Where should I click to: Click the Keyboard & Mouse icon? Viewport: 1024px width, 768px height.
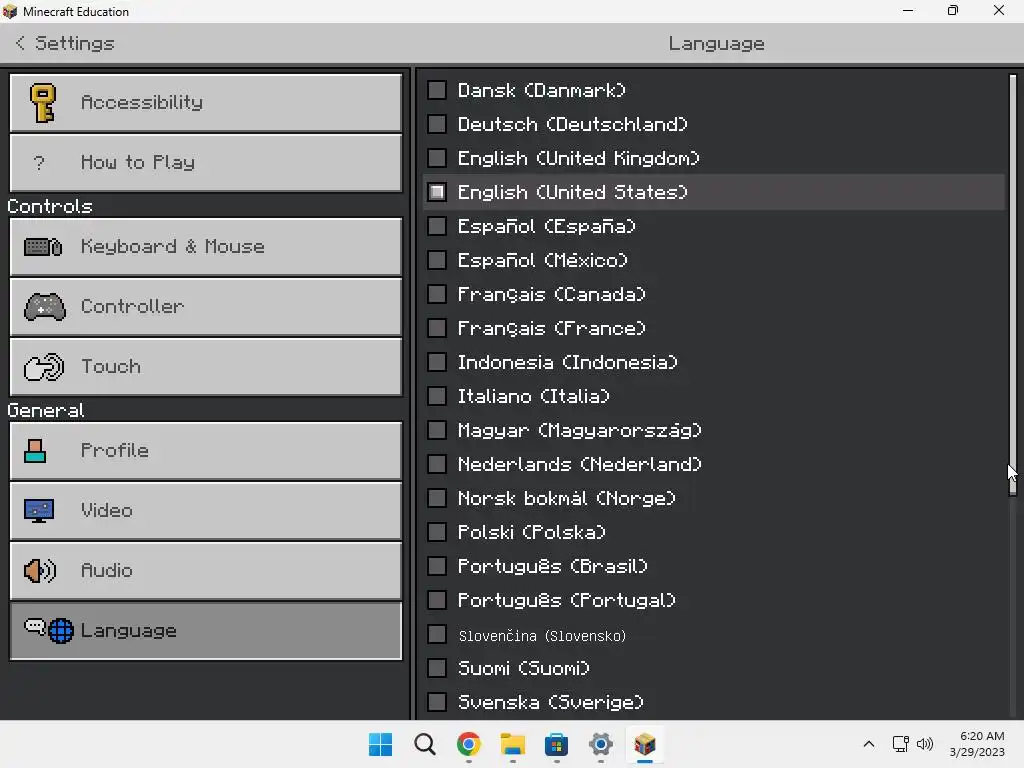[x=43, y=247]
